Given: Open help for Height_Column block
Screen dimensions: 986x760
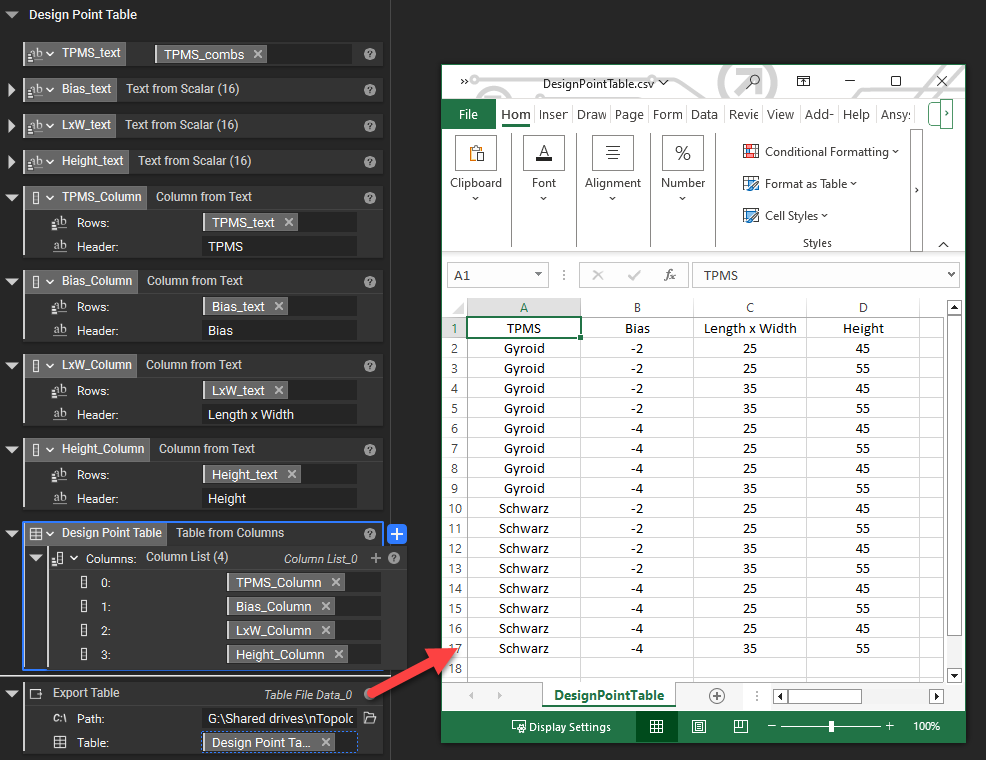Looking at the screenshot, I should [x=370, y=450].
